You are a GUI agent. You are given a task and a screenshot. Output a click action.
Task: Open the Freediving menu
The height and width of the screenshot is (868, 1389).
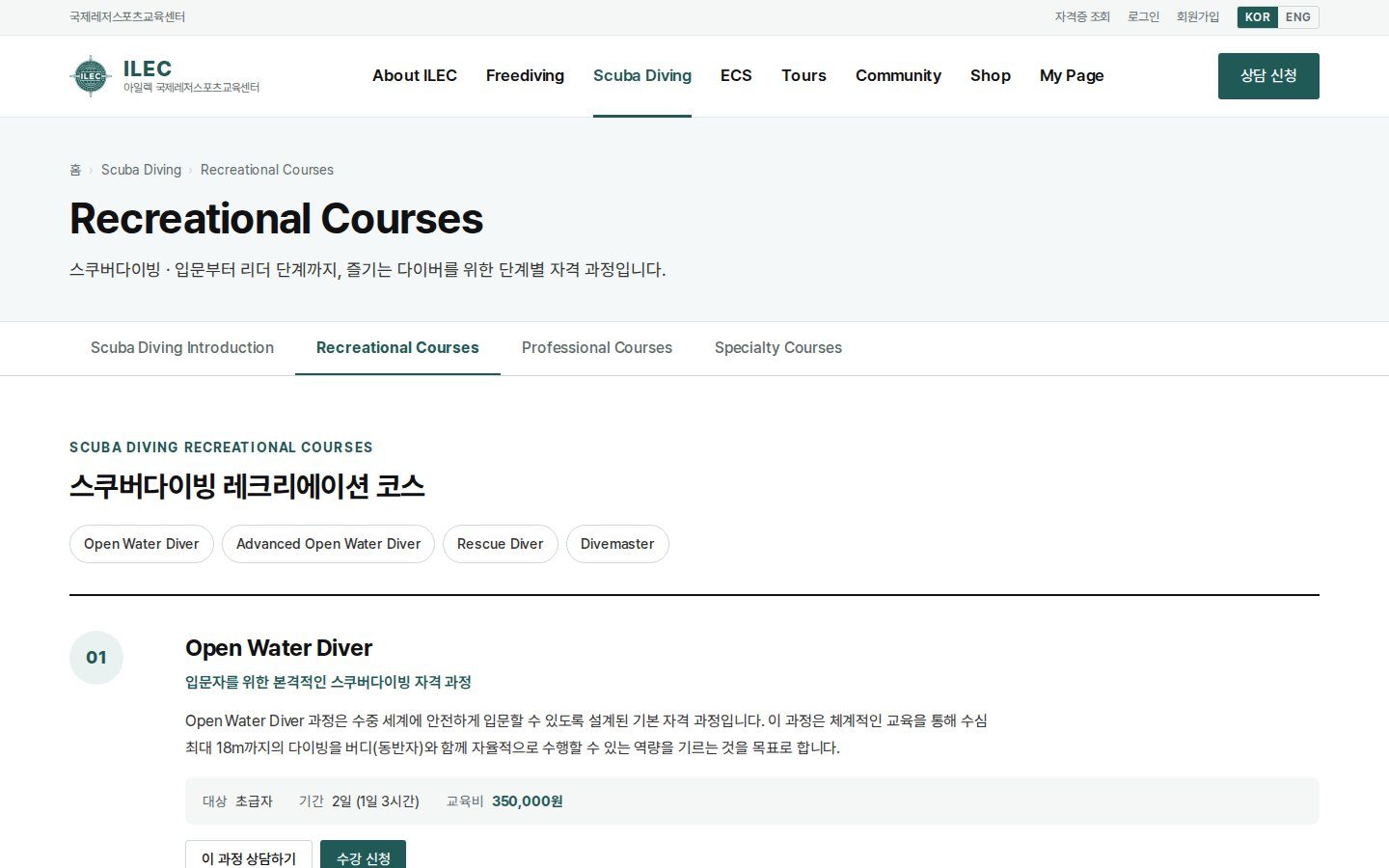(x=525, y=75)
